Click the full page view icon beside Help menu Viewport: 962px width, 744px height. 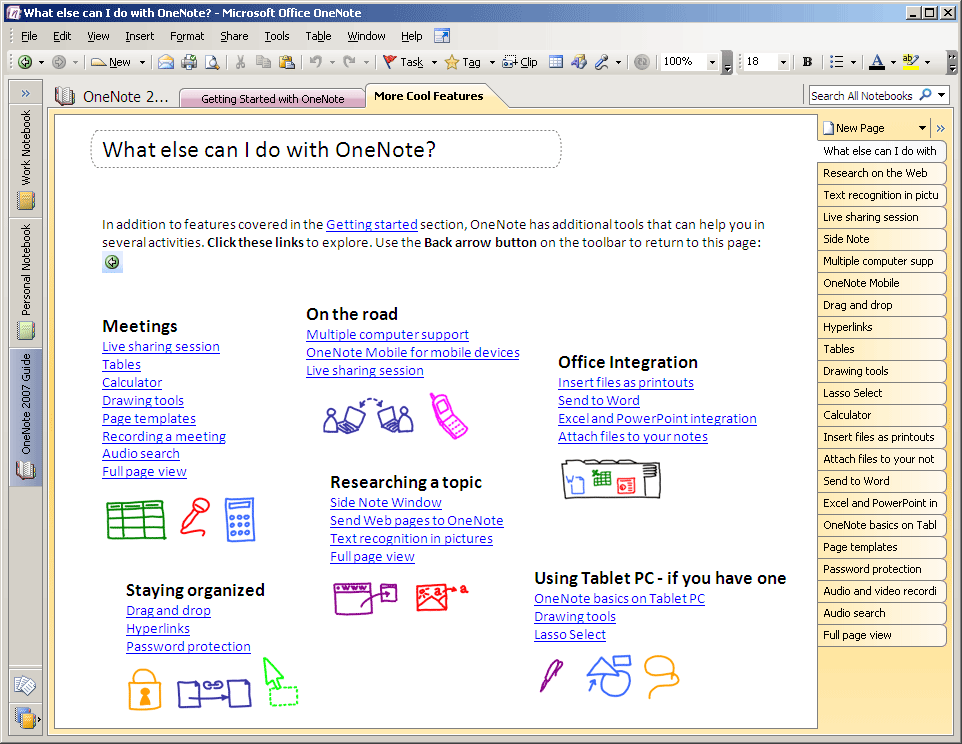click(442, 36)
